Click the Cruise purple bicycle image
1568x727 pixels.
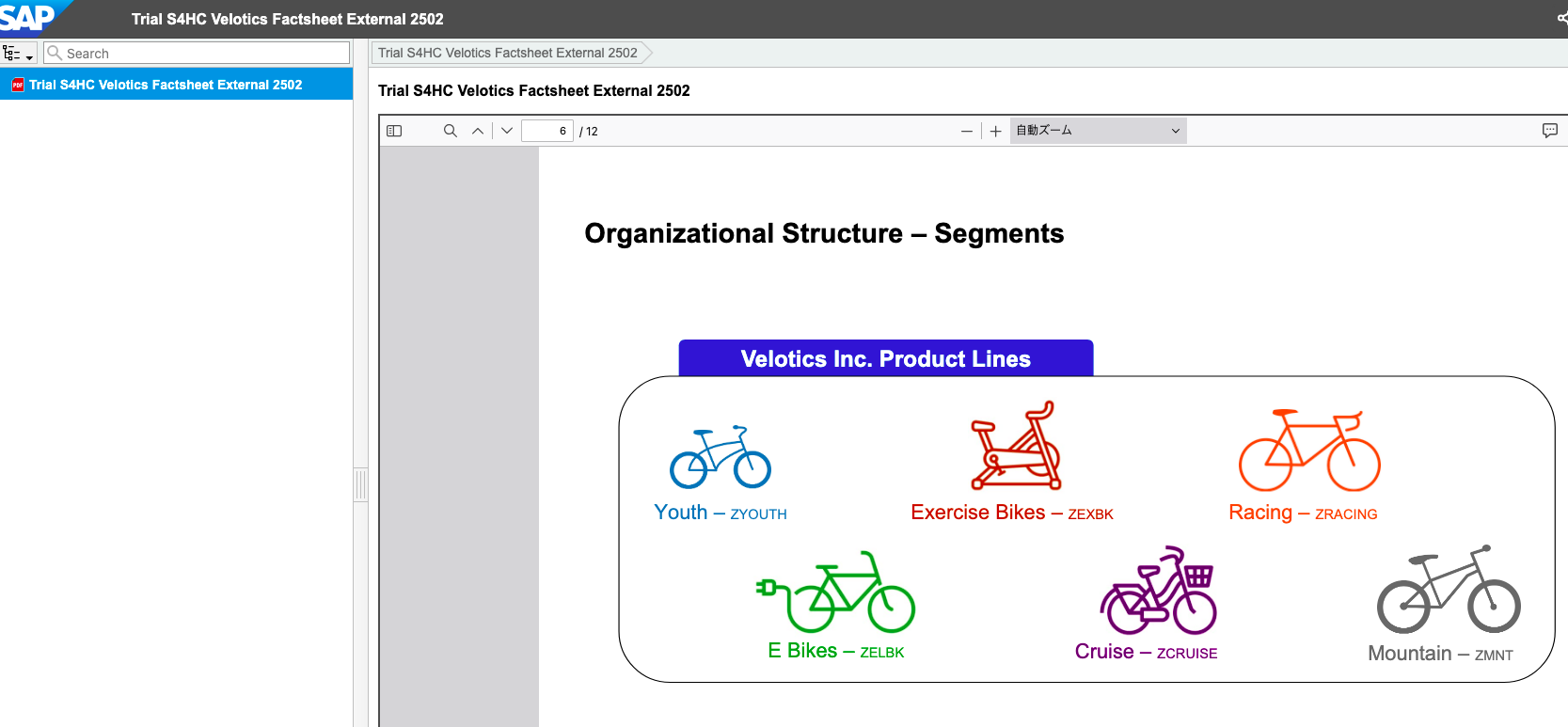point(1159,591)
